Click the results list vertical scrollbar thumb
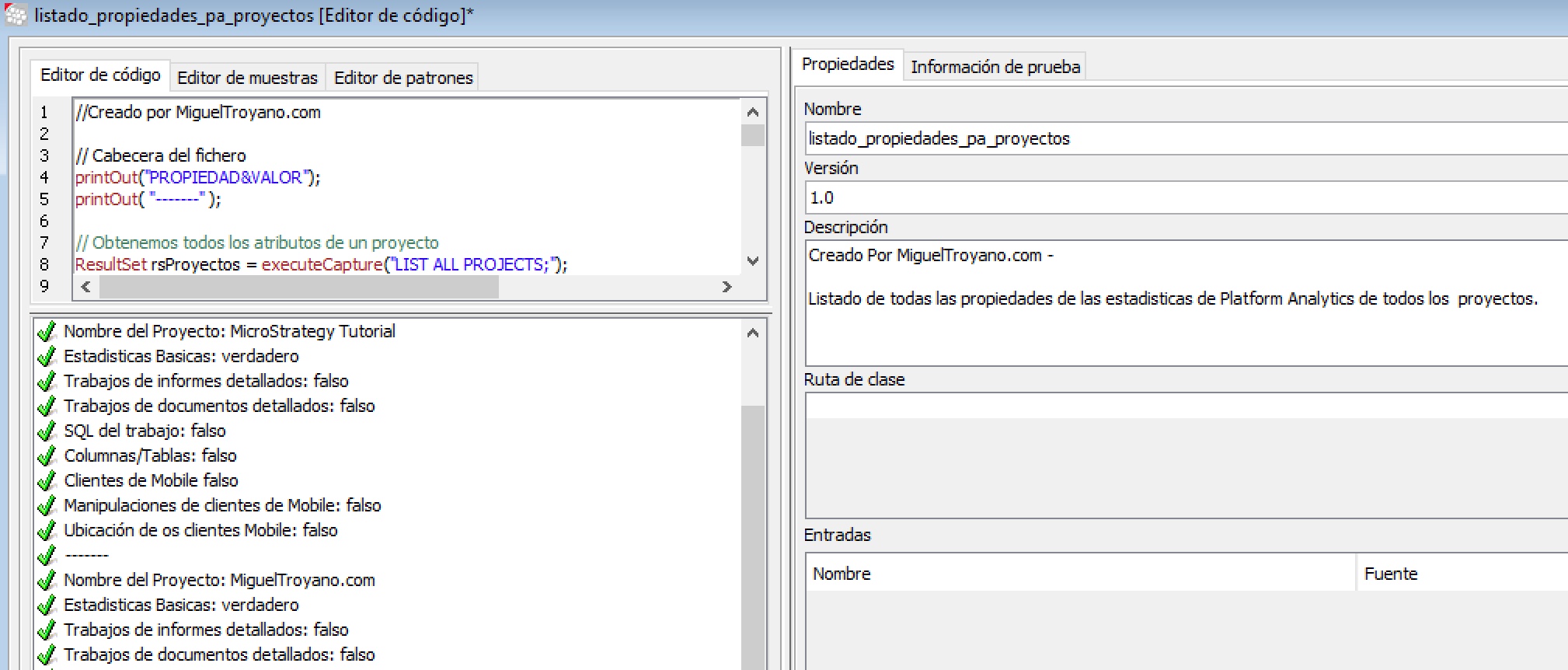The width and height of the screenshot is (1568, 670). click(x=752, y=536)
